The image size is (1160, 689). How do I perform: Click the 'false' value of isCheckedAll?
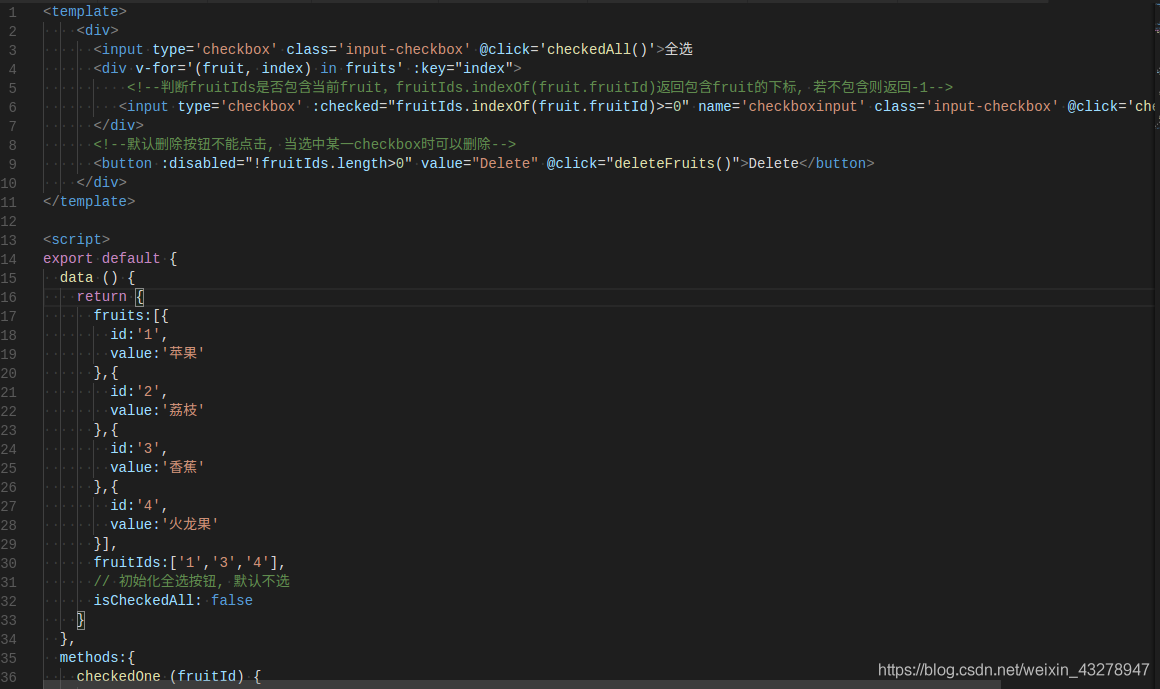[x=232, y=600]
